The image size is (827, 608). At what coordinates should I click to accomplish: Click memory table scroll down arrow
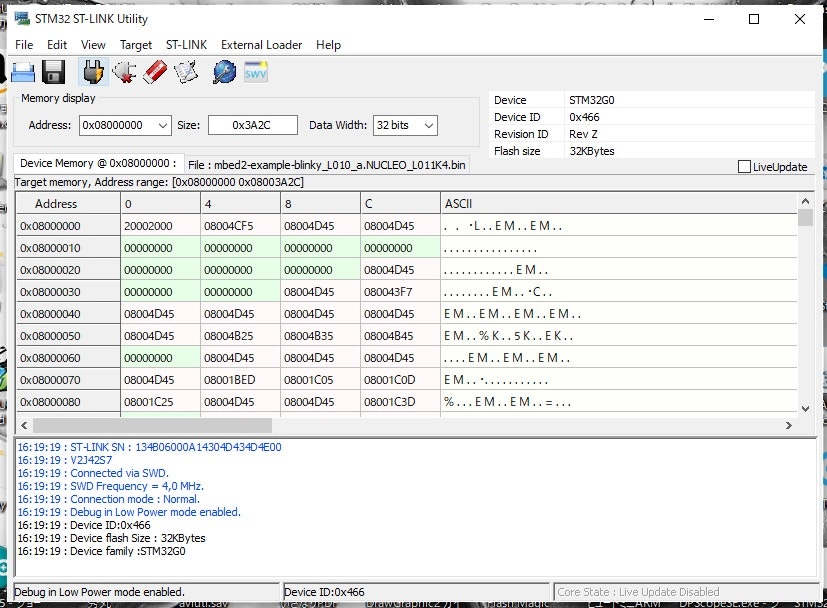click(805, 408)
